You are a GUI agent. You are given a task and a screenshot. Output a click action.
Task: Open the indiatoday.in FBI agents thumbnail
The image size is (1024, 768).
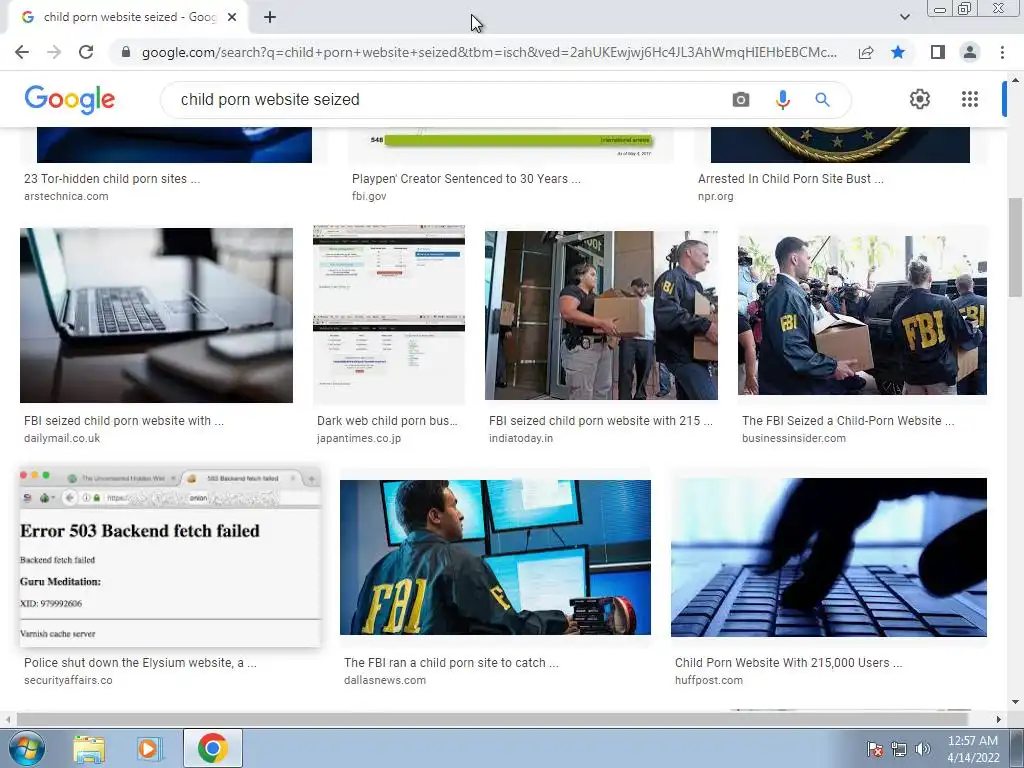pos(601,315)
